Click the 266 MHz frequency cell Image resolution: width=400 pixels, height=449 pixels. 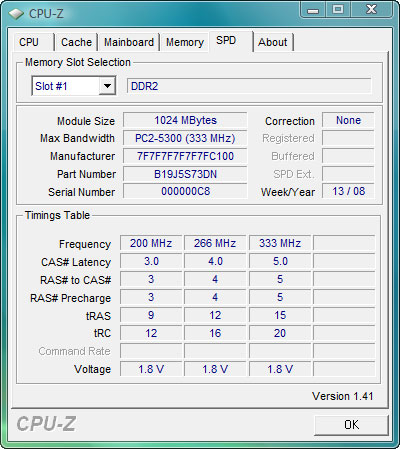(215, 243)
